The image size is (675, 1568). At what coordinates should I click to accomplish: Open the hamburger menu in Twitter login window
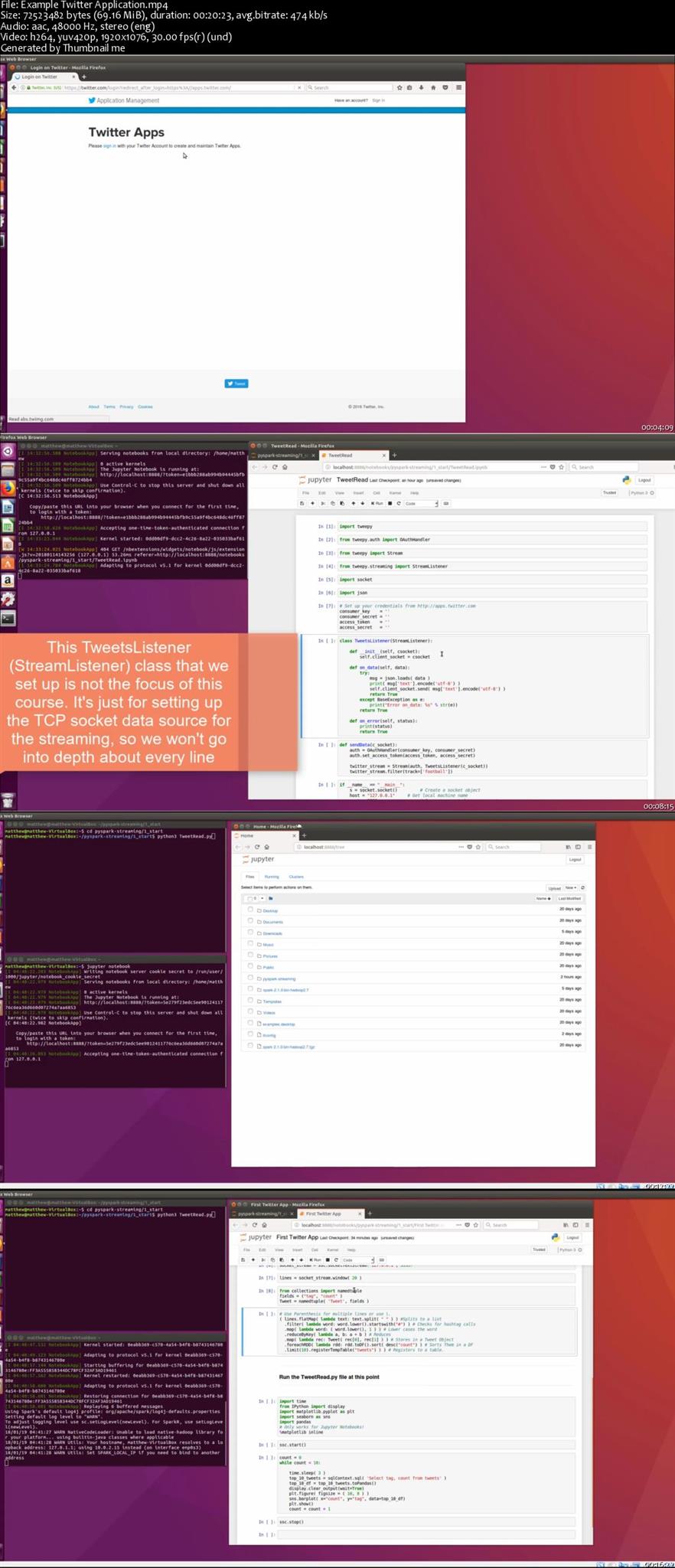(x=458, y=87)
